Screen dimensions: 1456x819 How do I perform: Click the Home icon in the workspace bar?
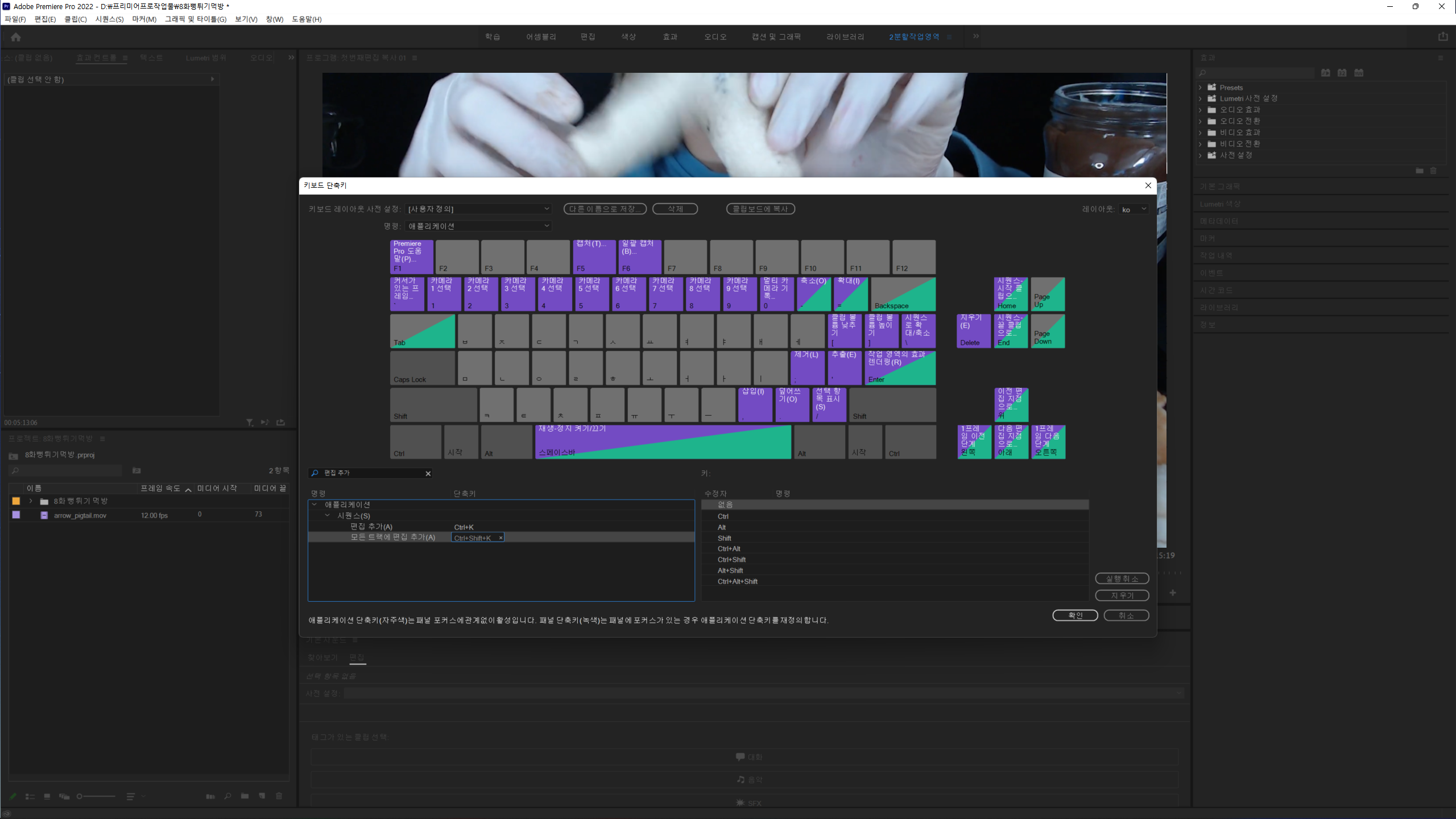tap(16, 37)
